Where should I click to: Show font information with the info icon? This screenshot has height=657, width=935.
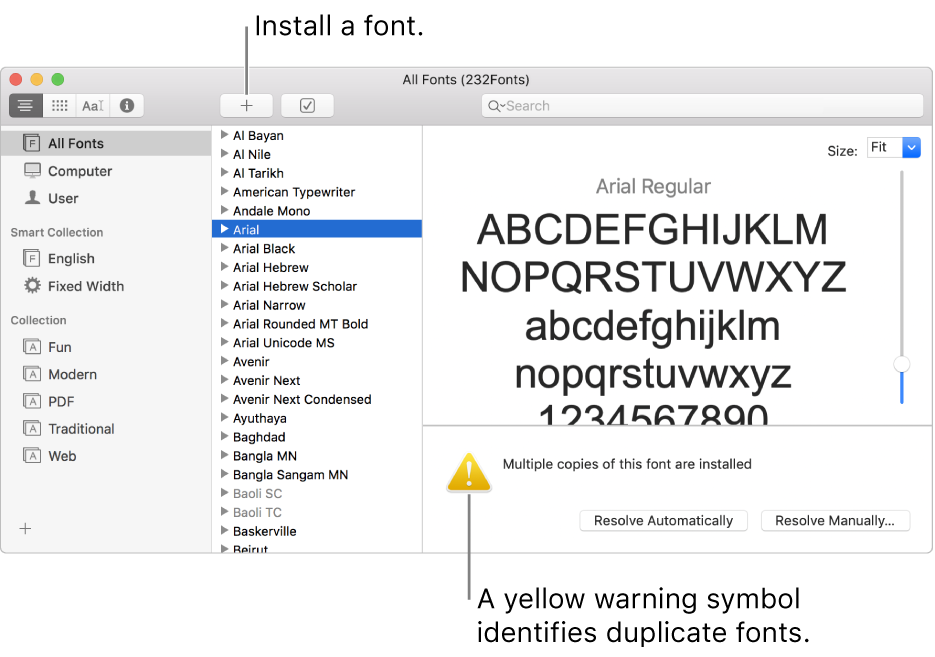(126, 106)
